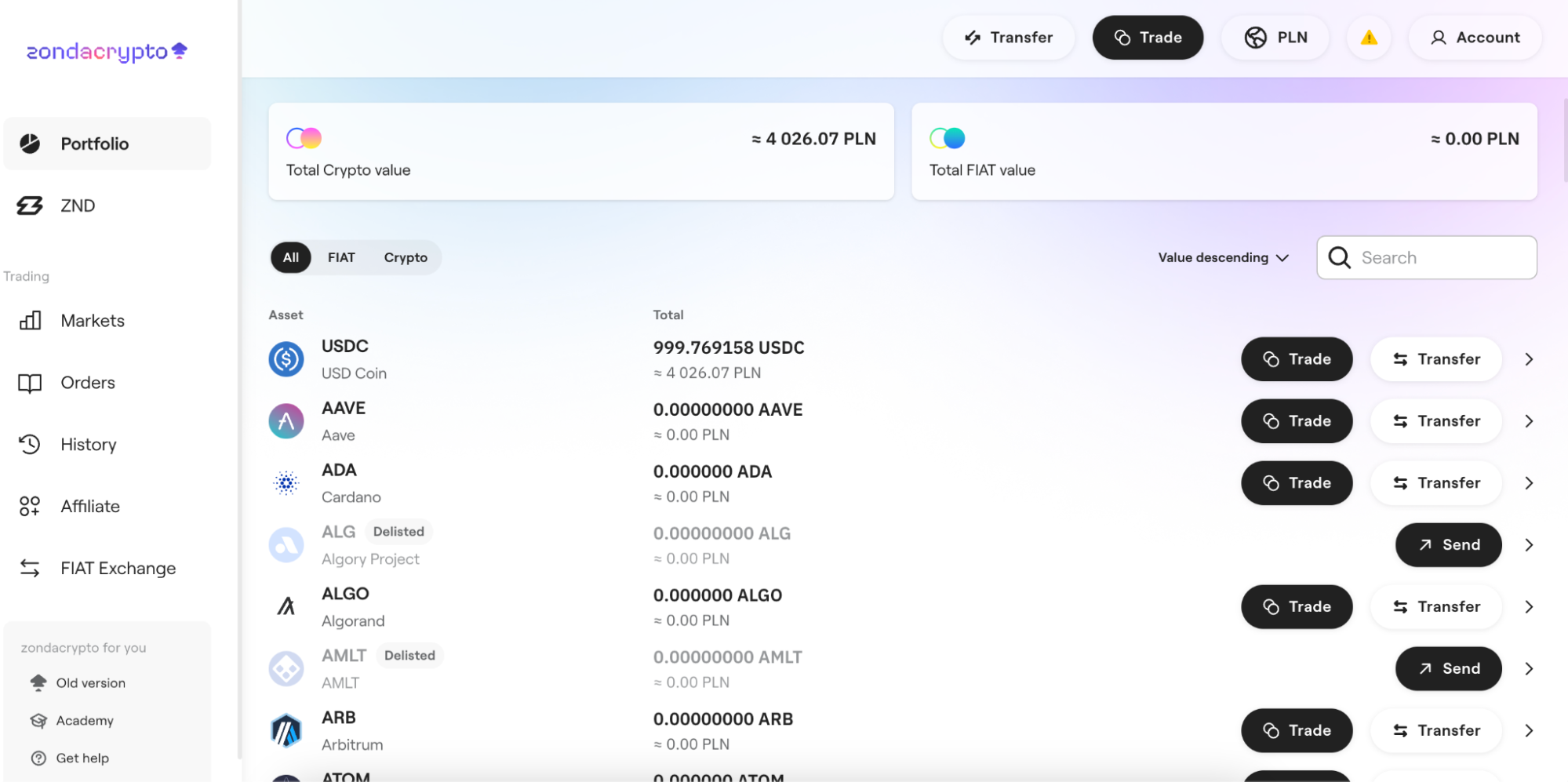This screenshot has height=782, width=1568.
Task: Click the Algorand ALGO icon
Action: [286, 606]
